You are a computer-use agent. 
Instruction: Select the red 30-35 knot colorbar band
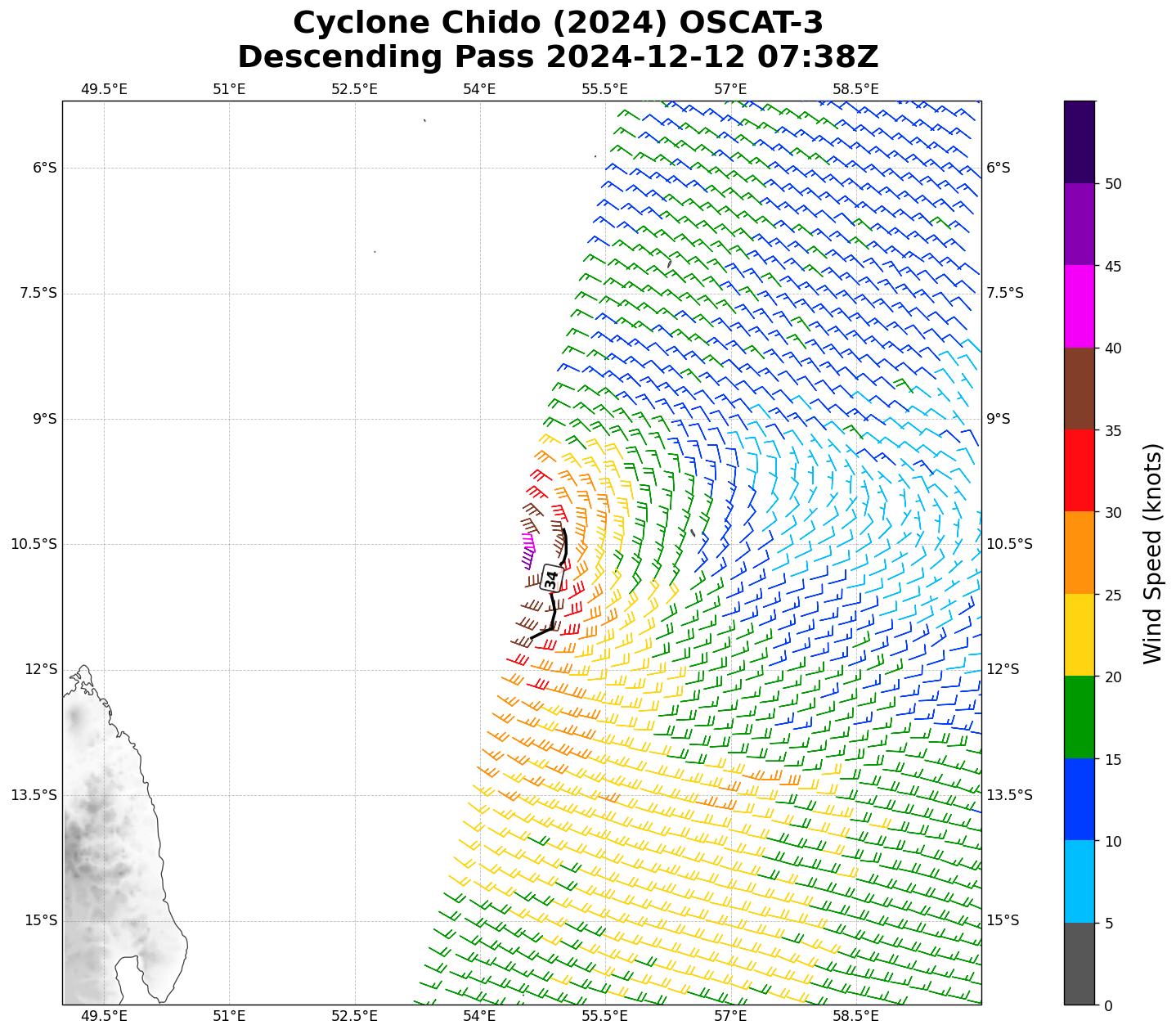point(1079,470)
